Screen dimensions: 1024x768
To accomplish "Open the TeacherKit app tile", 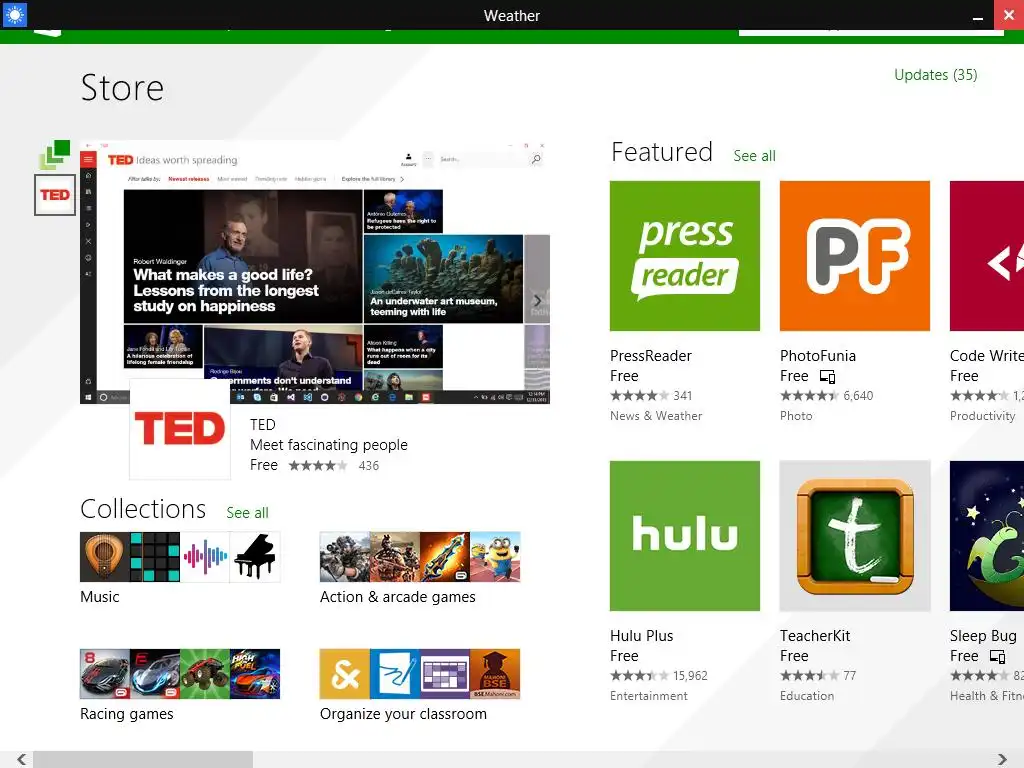I will (x=854, y=536).
